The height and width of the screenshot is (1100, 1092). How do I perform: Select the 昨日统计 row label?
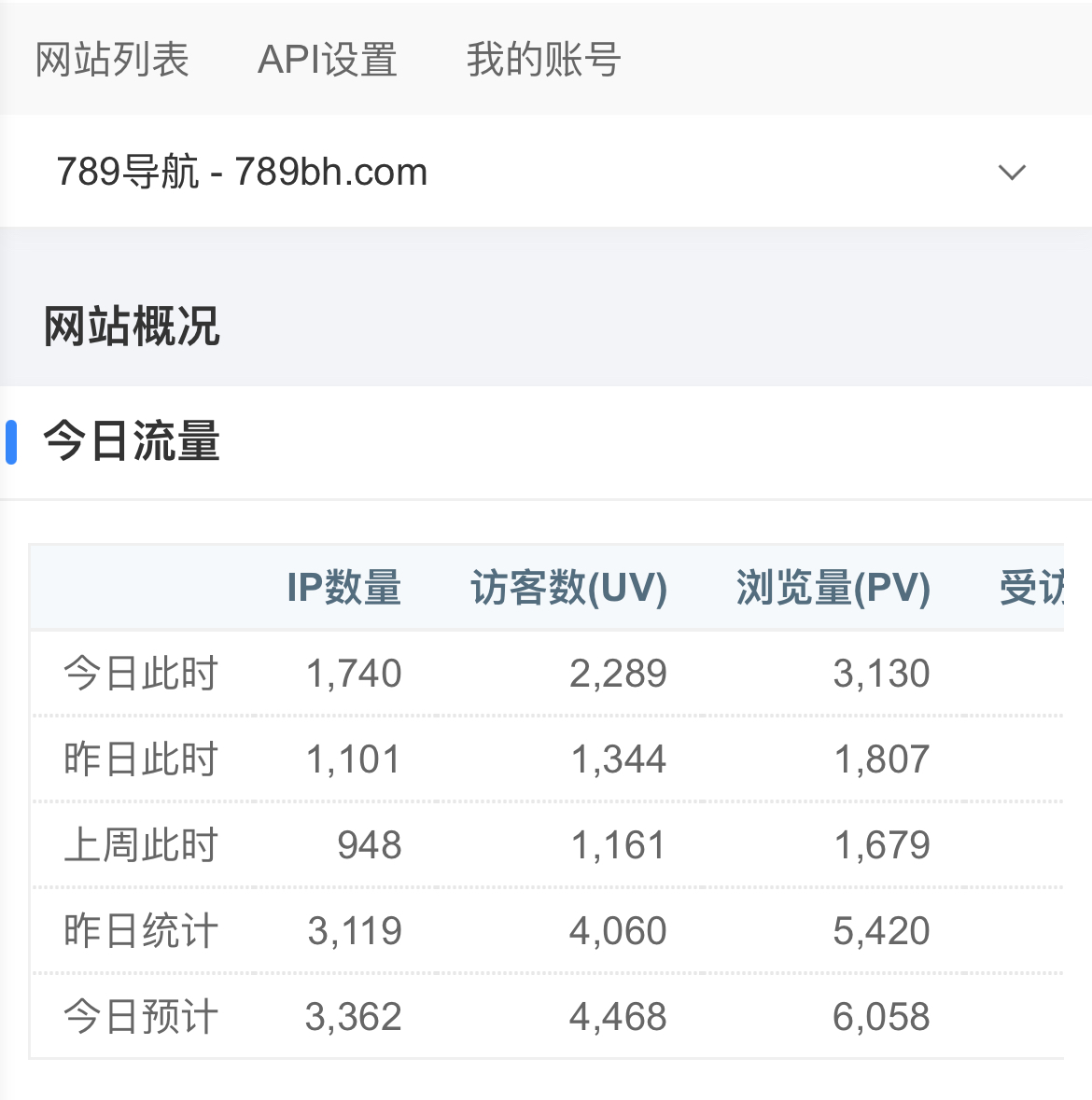coord(141,931)
